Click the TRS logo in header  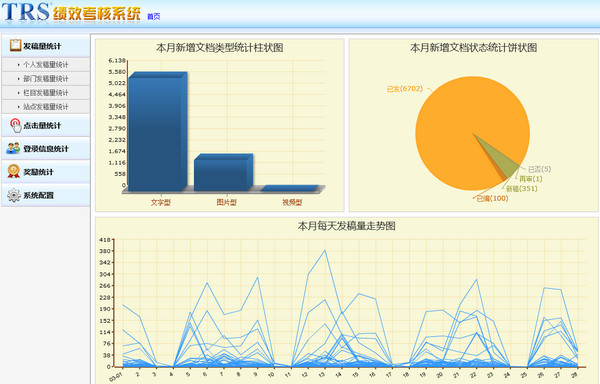tap(26, 11)
